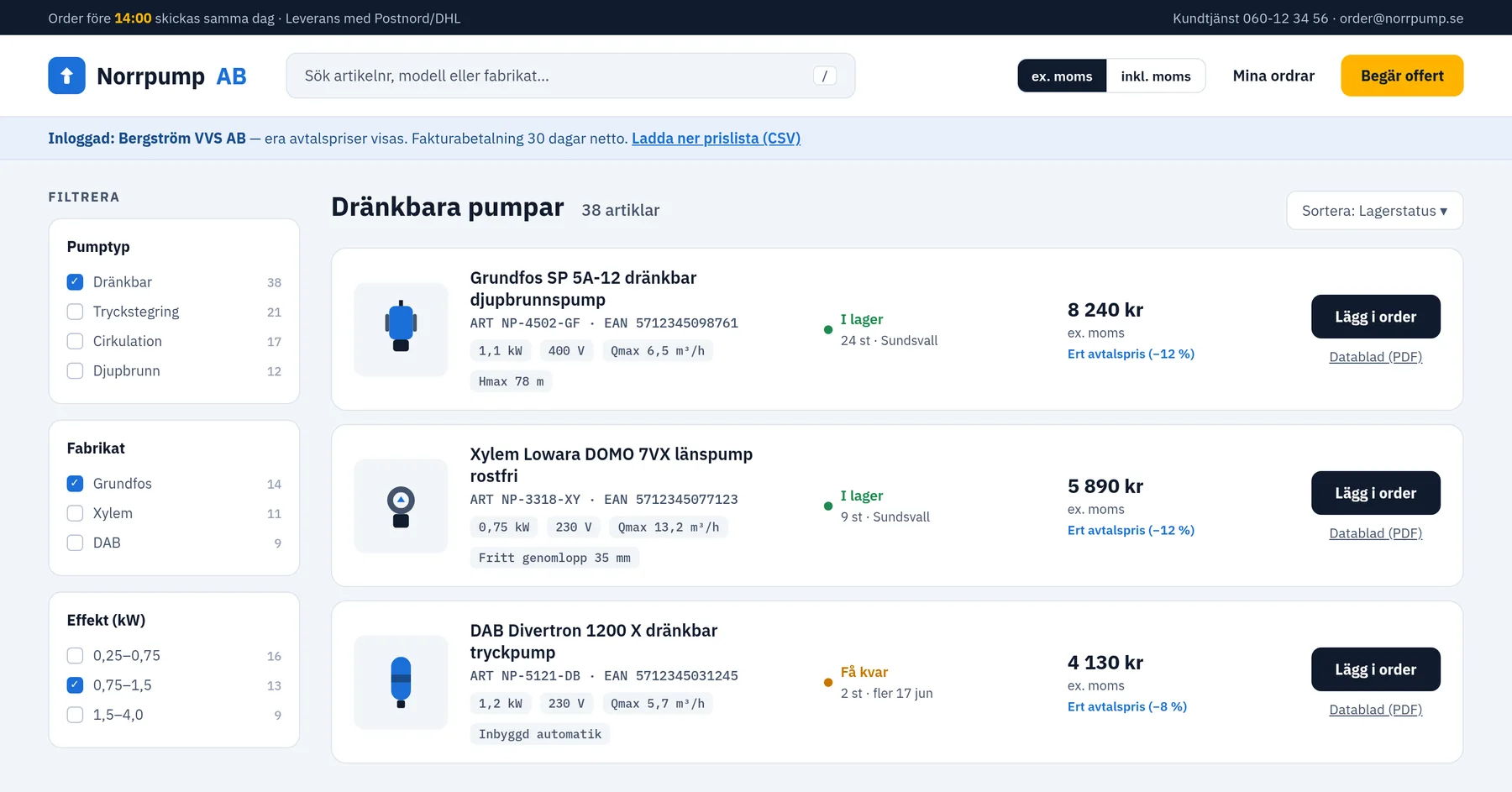Open Datablad PDF for Grundfos SP 5A-12
The image size is (1512, 792).
pos(1375,357)
